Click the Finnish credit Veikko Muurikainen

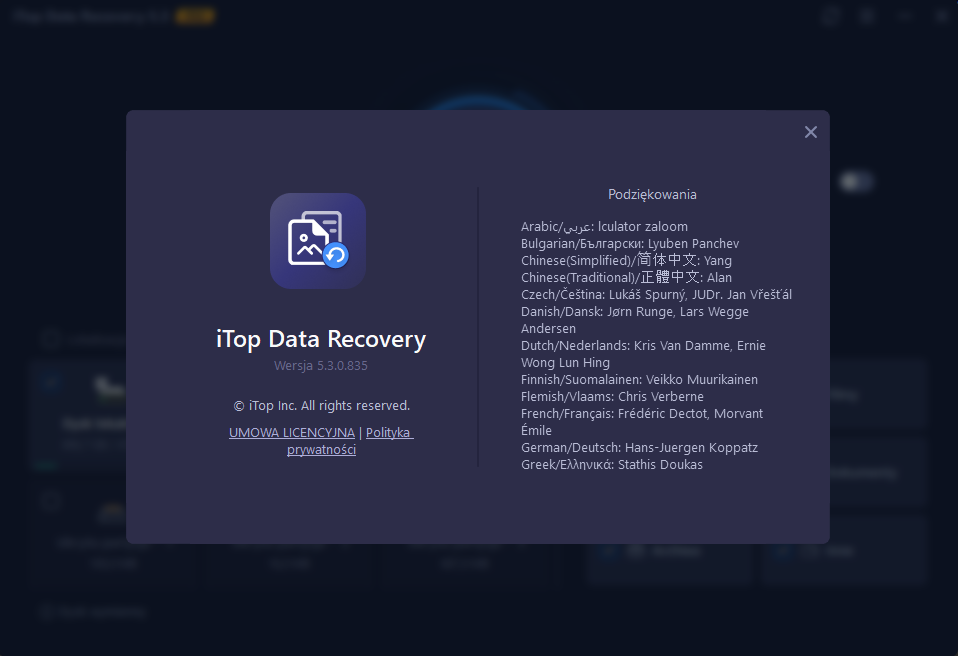(x=639, y=379)
